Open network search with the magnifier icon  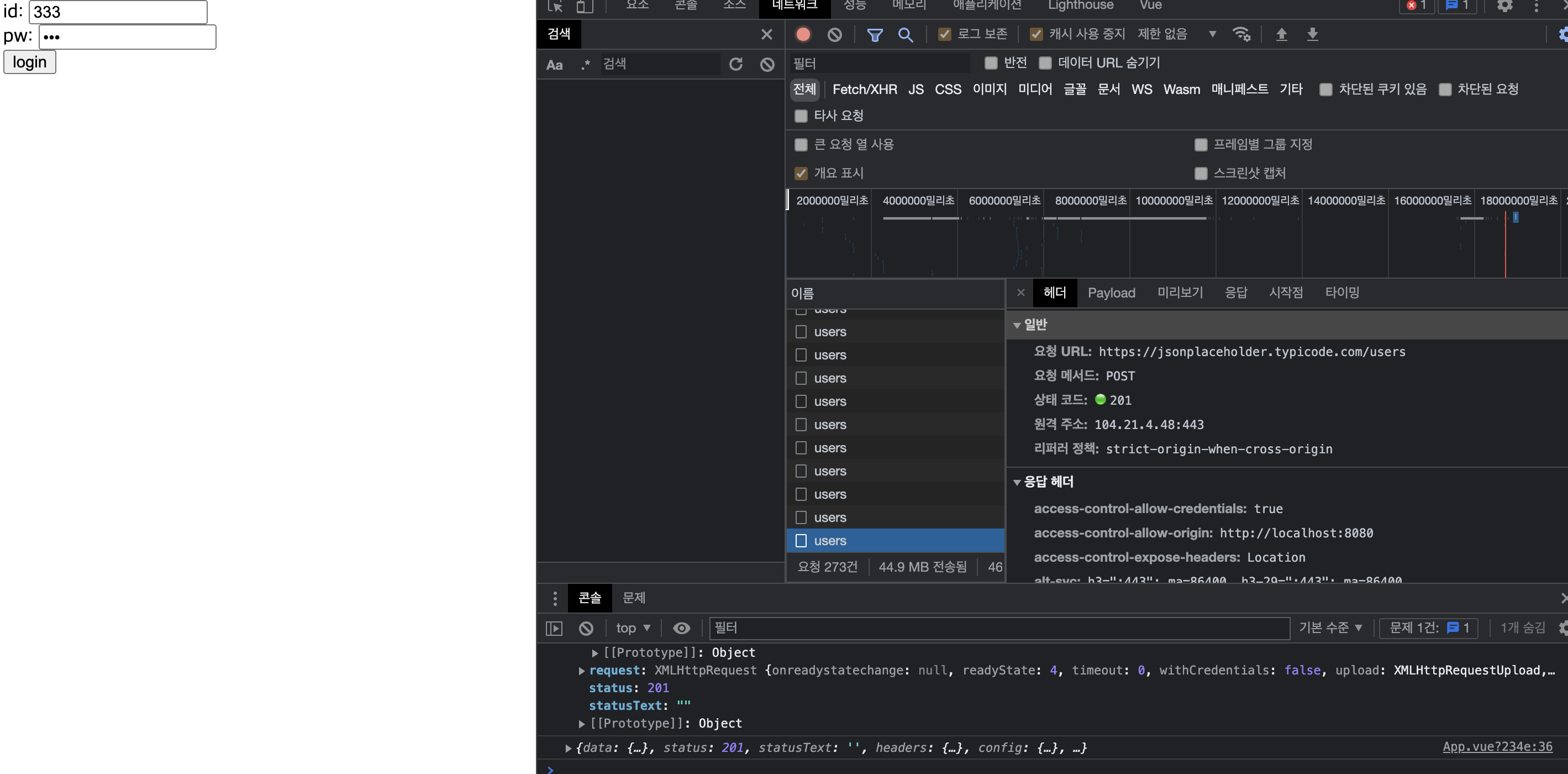click(x=905, y=35)
